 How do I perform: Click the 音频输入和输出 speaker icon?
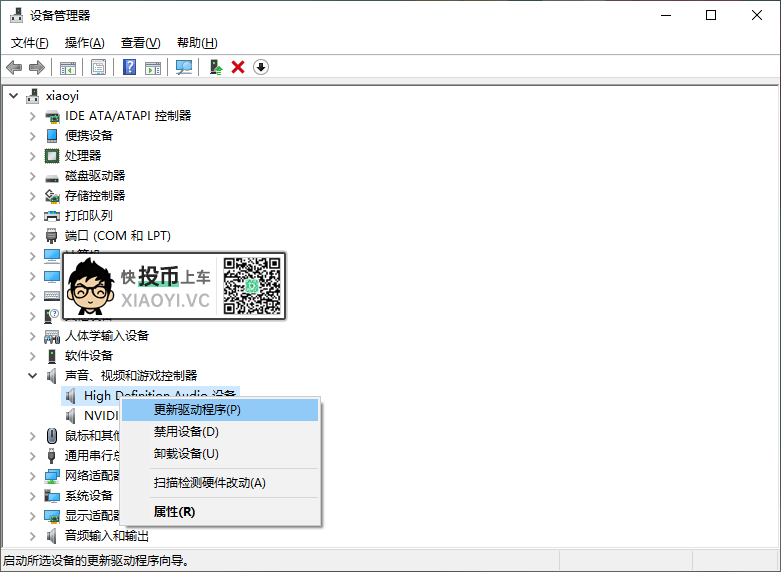pyautogui.click(x=52, y=536)
